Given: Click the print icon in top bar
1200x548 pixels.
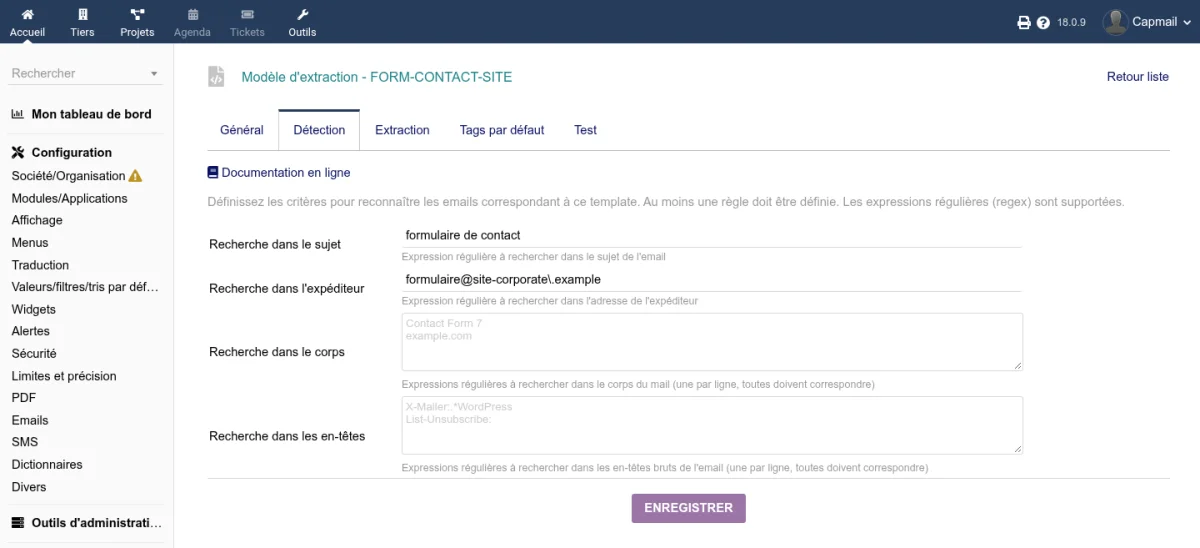Looking at the screenshot, I should tap(1024, 22).
